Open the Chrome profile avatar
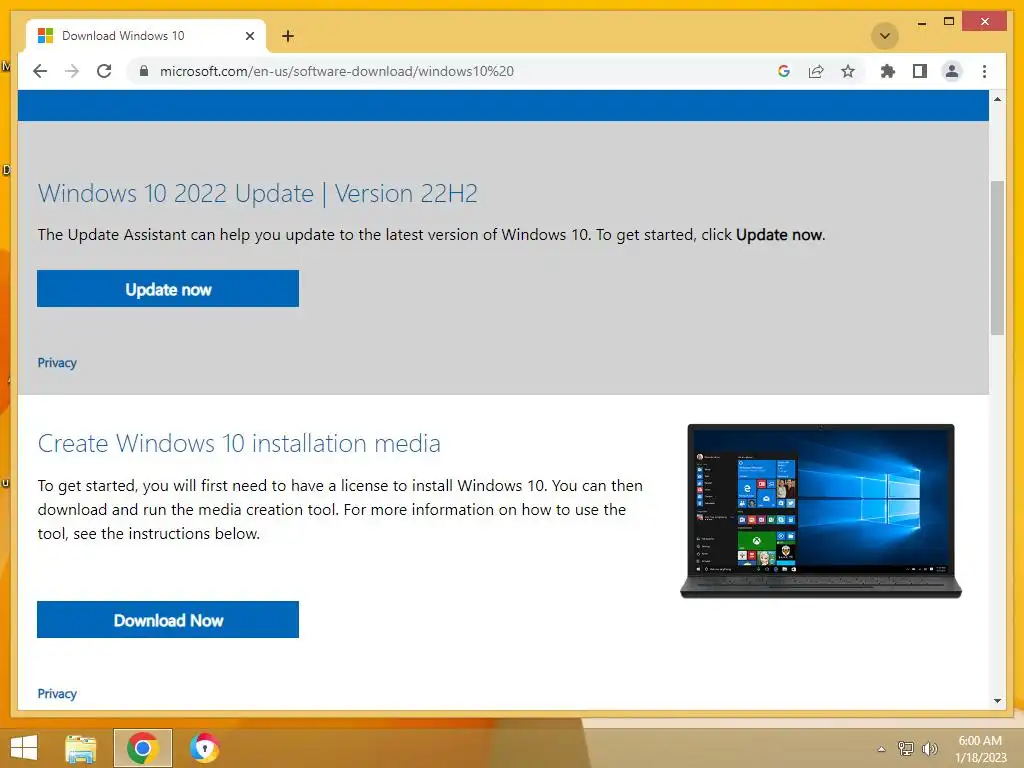The width and height of the screenshot is (1024, 768). 952,71
